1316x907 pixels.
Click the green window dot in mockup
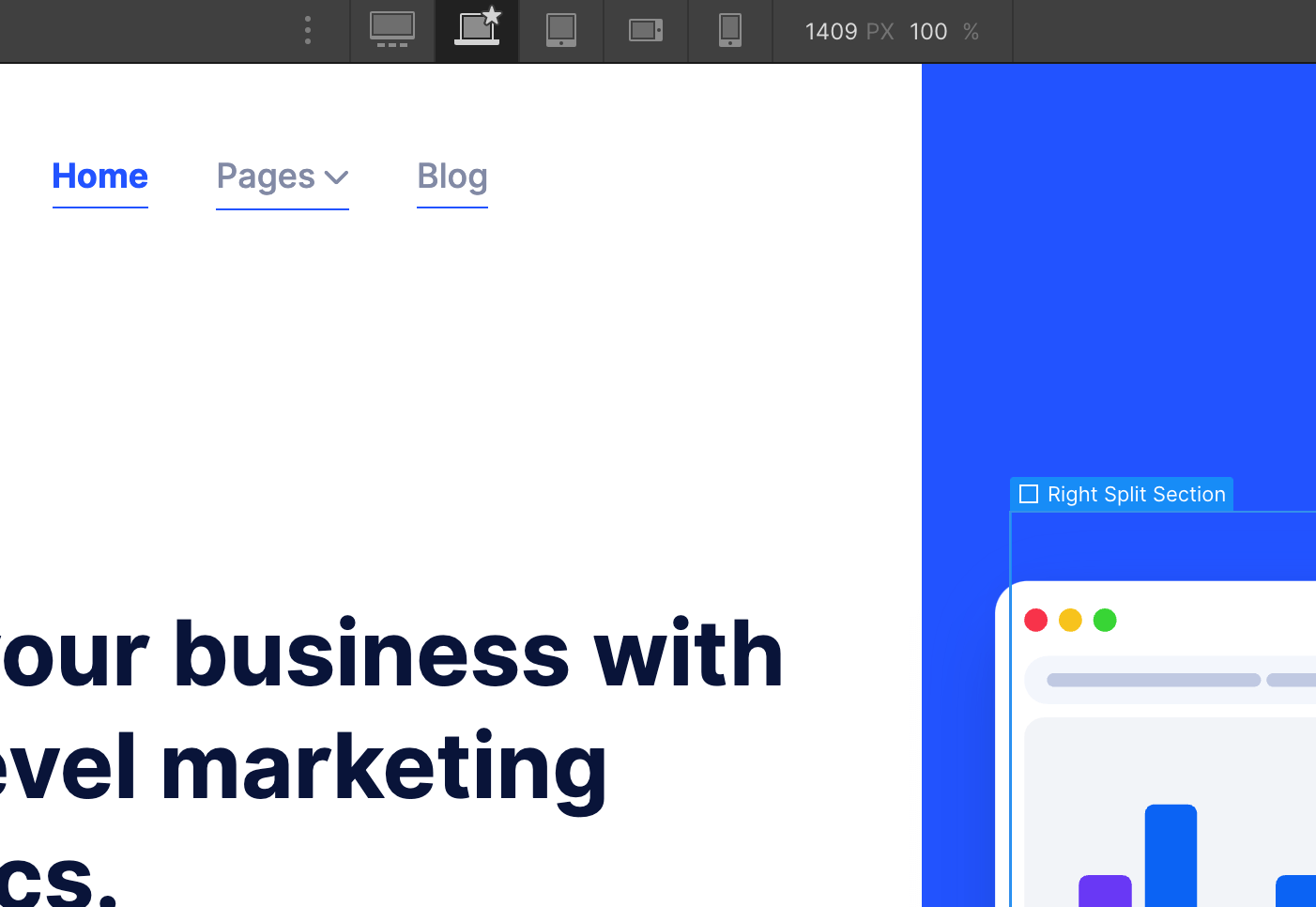(x=1106, y=621)
